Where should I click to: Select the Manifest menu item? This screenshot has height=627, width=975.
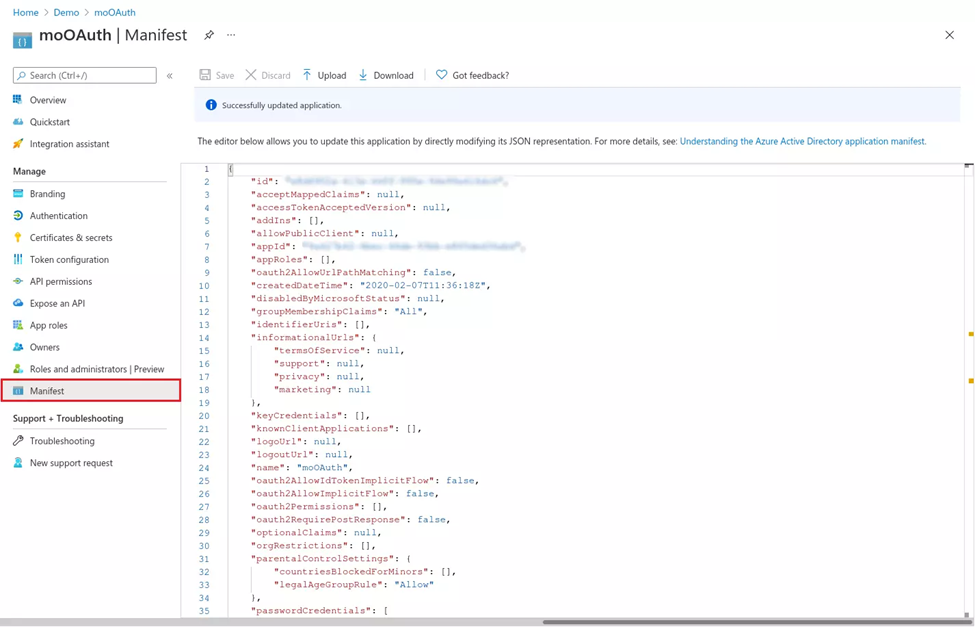pos(91,391)
